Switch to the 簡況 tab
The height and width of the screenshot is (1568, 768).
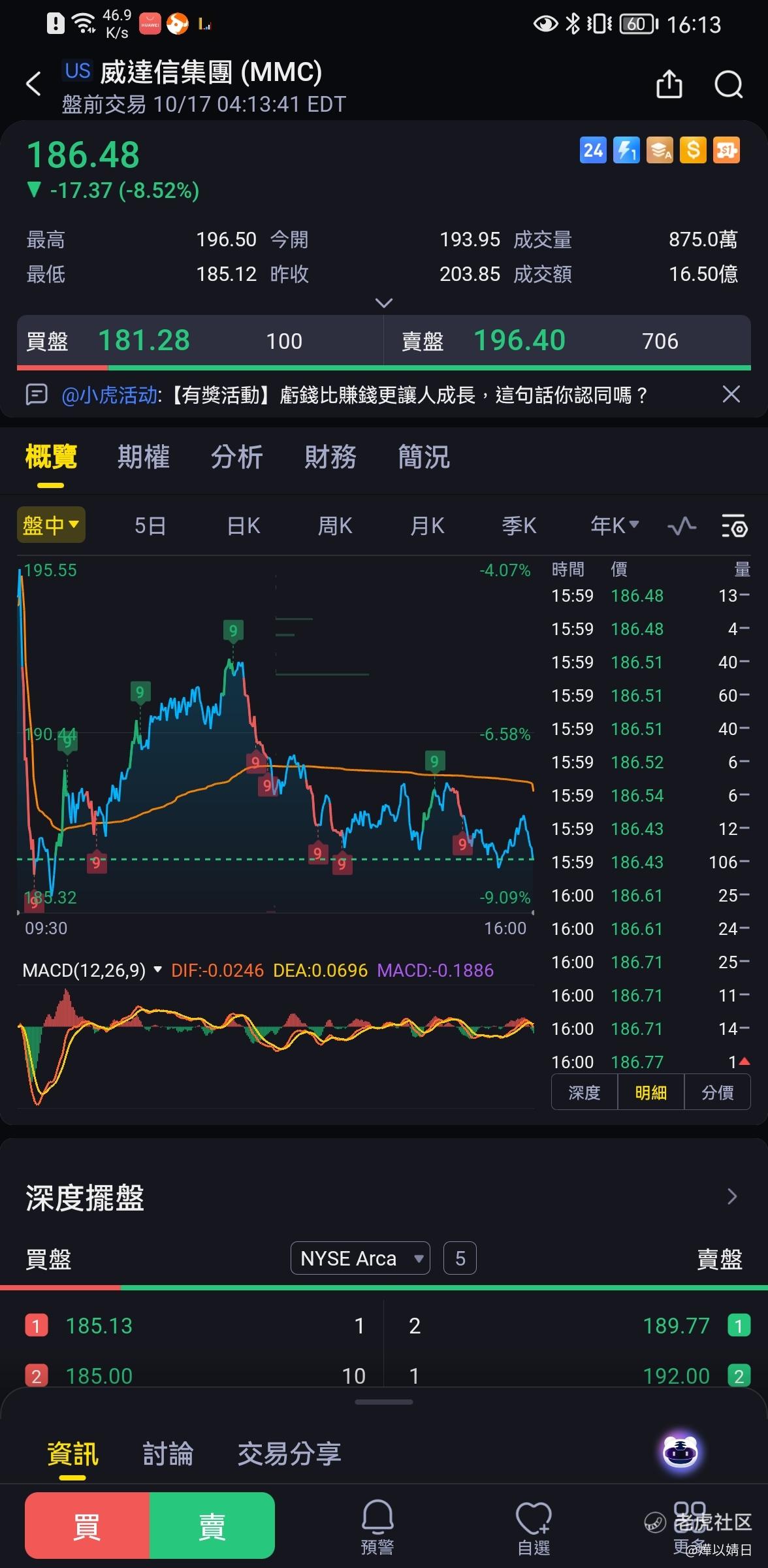[424, 457]
